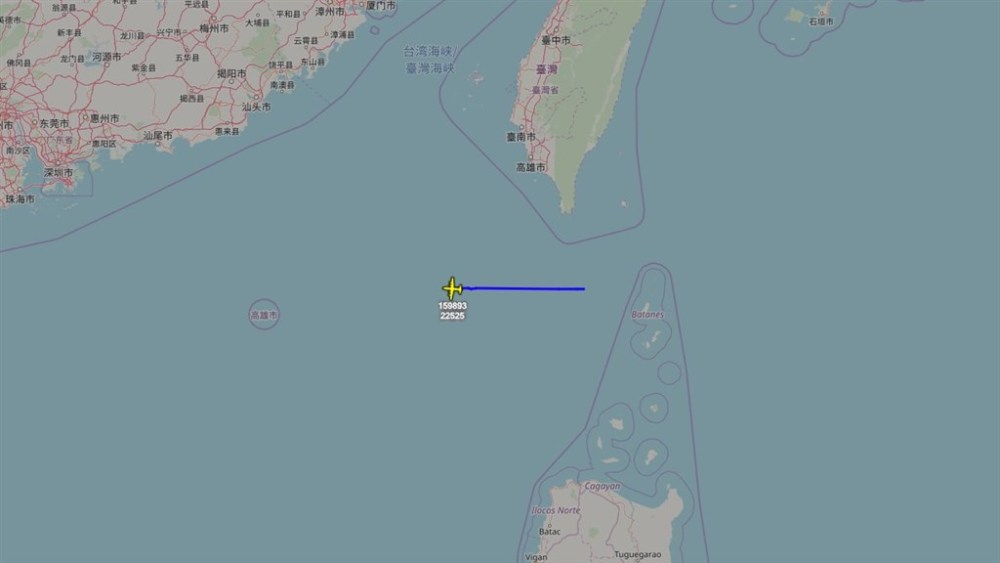Click the 22525 altitude label
Screen dimensions: 1000x563
[x=452, y=316]
